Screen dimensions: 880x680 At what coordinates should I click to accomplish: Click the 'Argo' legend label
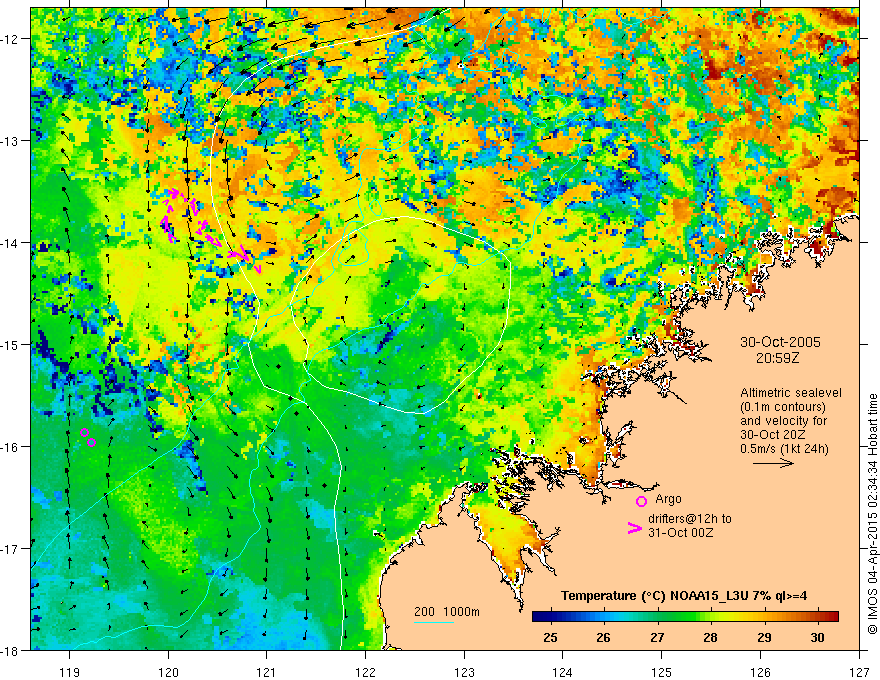[668, 499]
